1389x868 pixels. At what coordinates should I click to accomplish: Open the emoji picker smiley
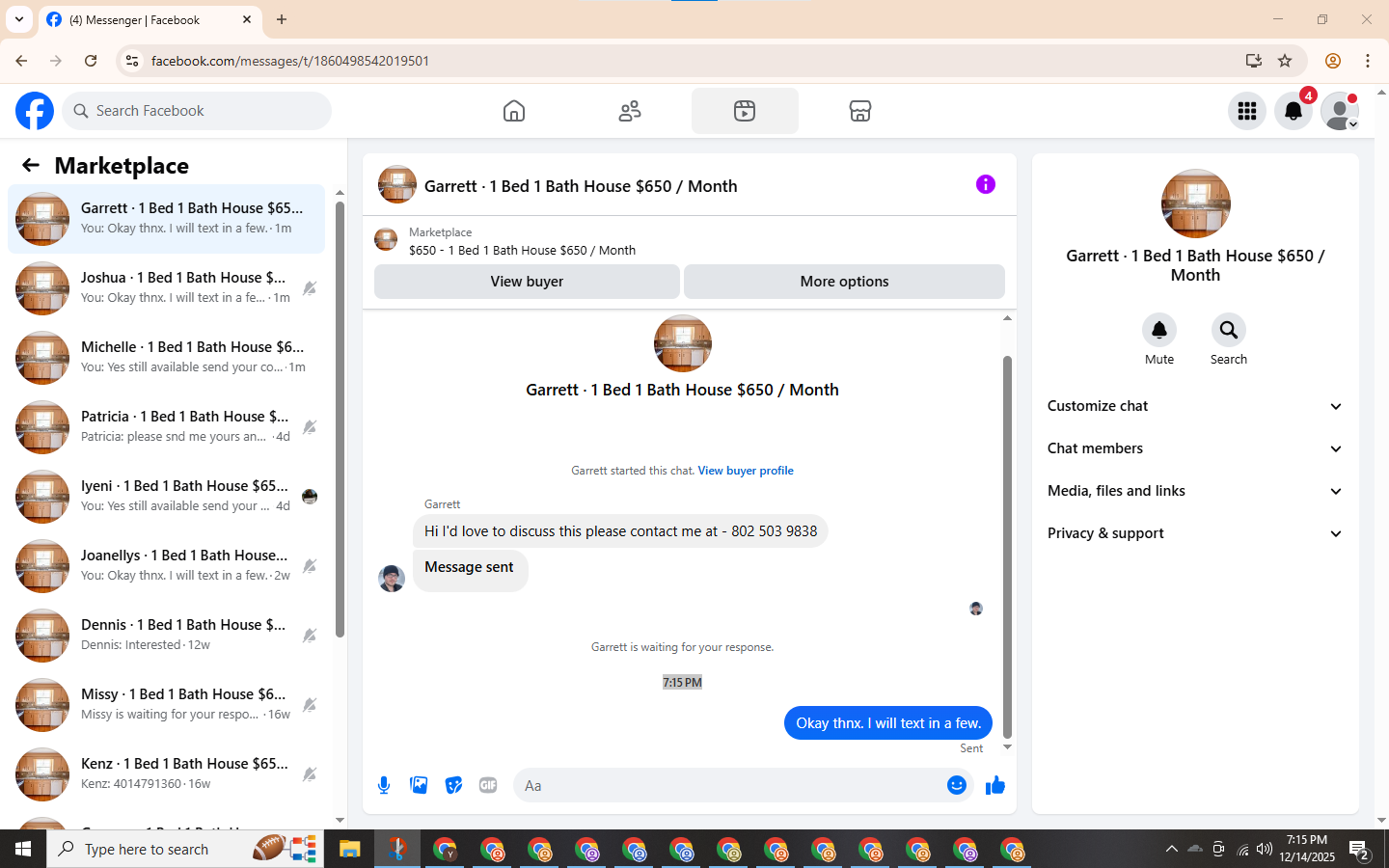tap(956, 785)
